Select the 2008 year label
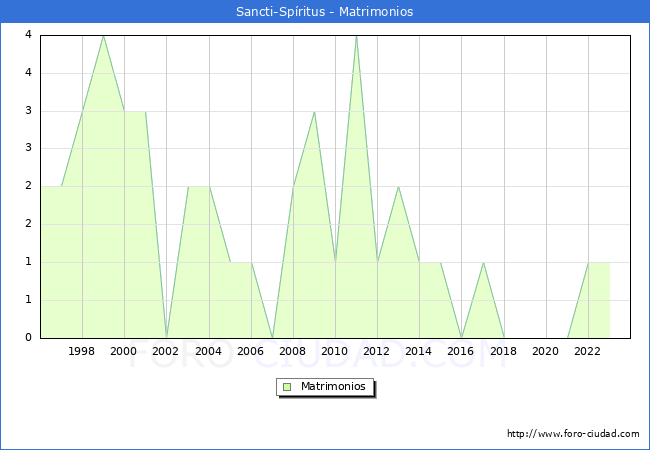 (293, 351)
